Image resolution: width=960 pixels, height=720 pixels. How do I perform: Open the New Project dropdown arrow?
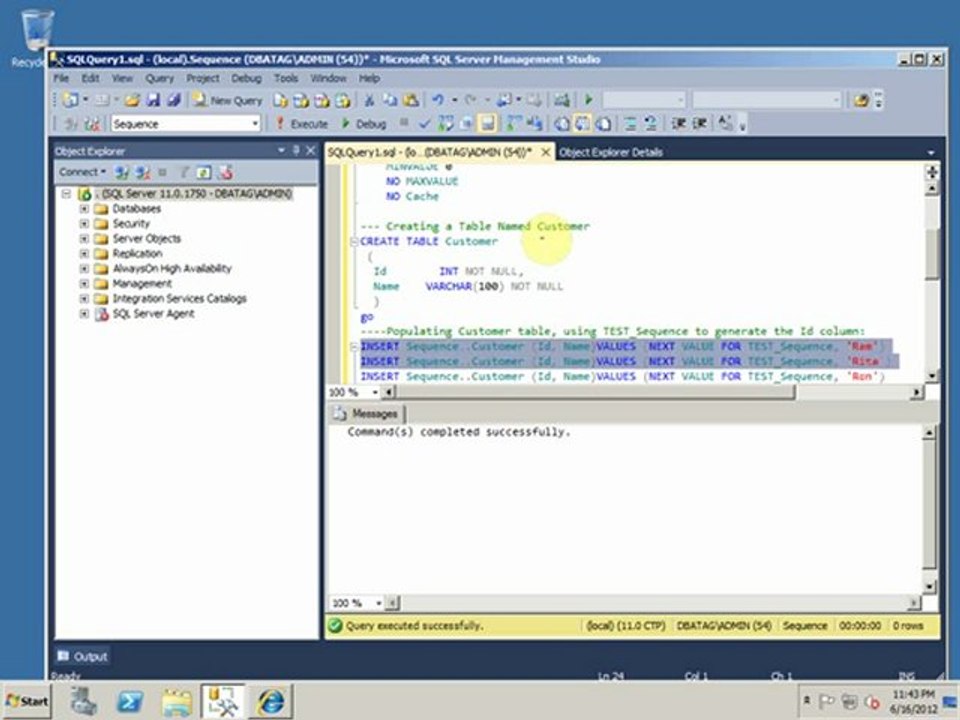point(85,100)
